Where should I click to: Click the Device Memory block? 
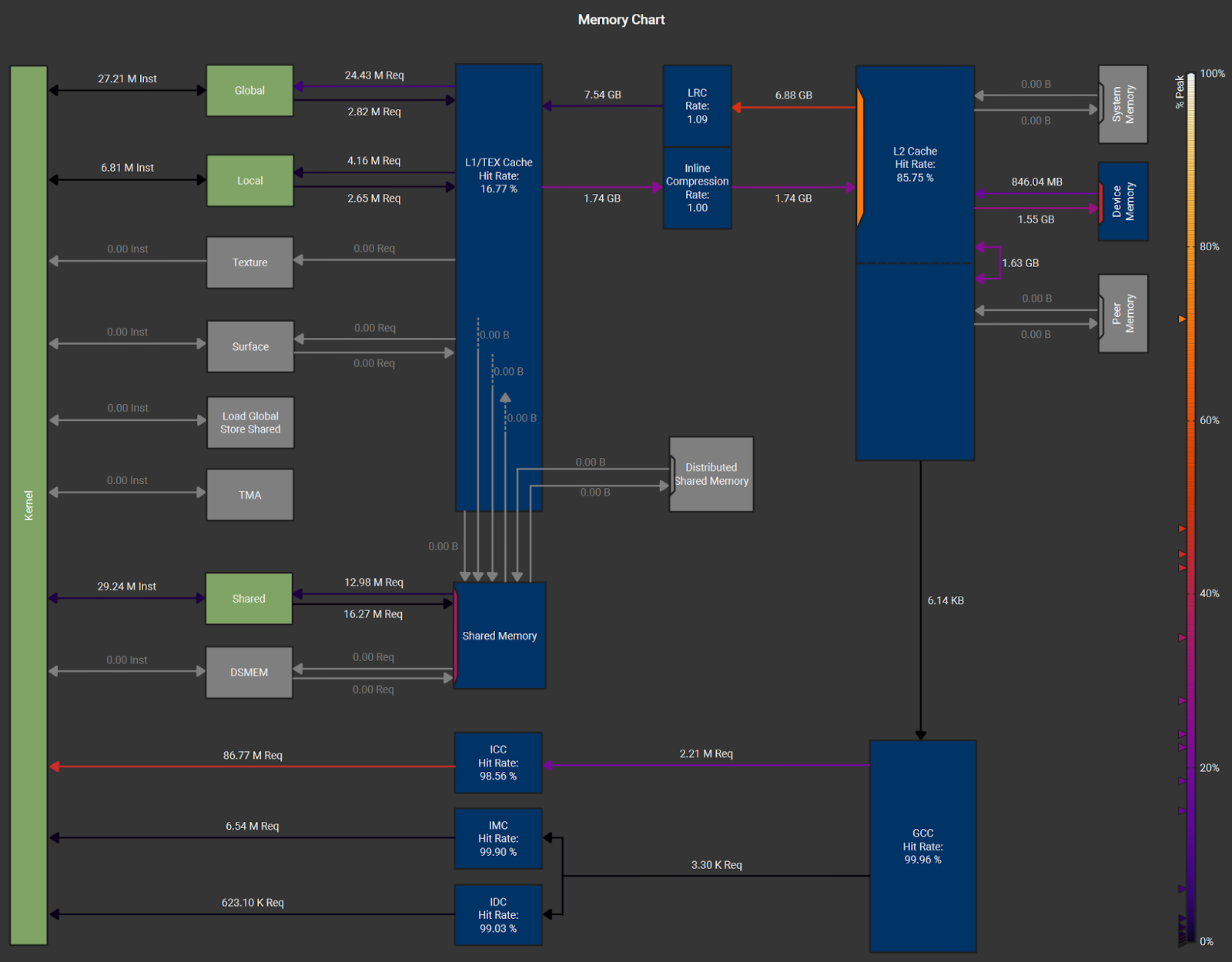click(x=1123, y=202)
